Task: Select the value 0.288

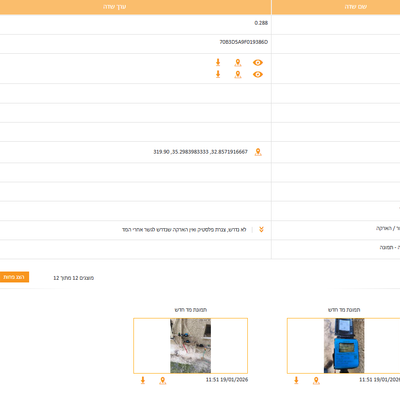Action: click(x=261, y=23)
